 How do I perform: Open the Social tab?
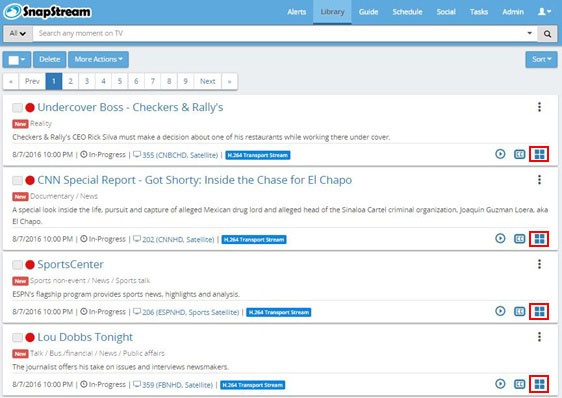(446, 12)
